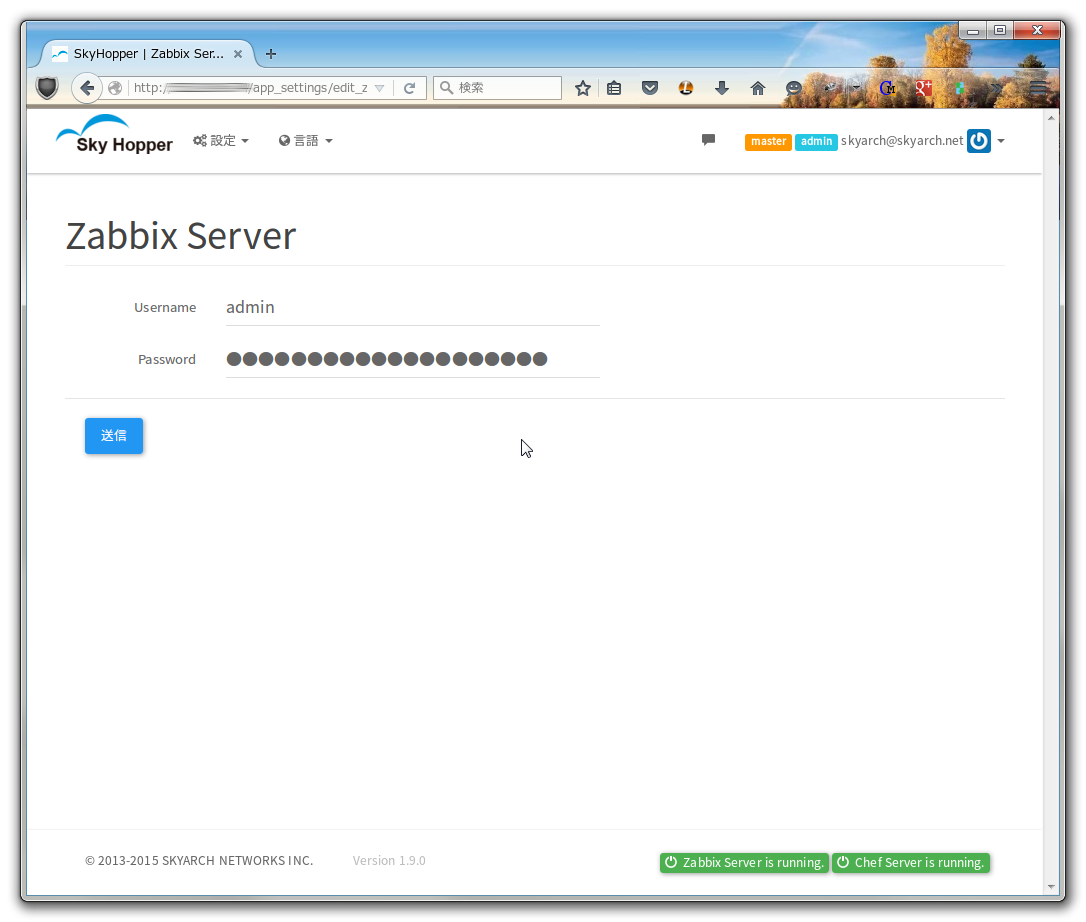The image size is (1086, 922).
Task: Expand the user account caret dropdown
Action: (x=1001, y=141)
